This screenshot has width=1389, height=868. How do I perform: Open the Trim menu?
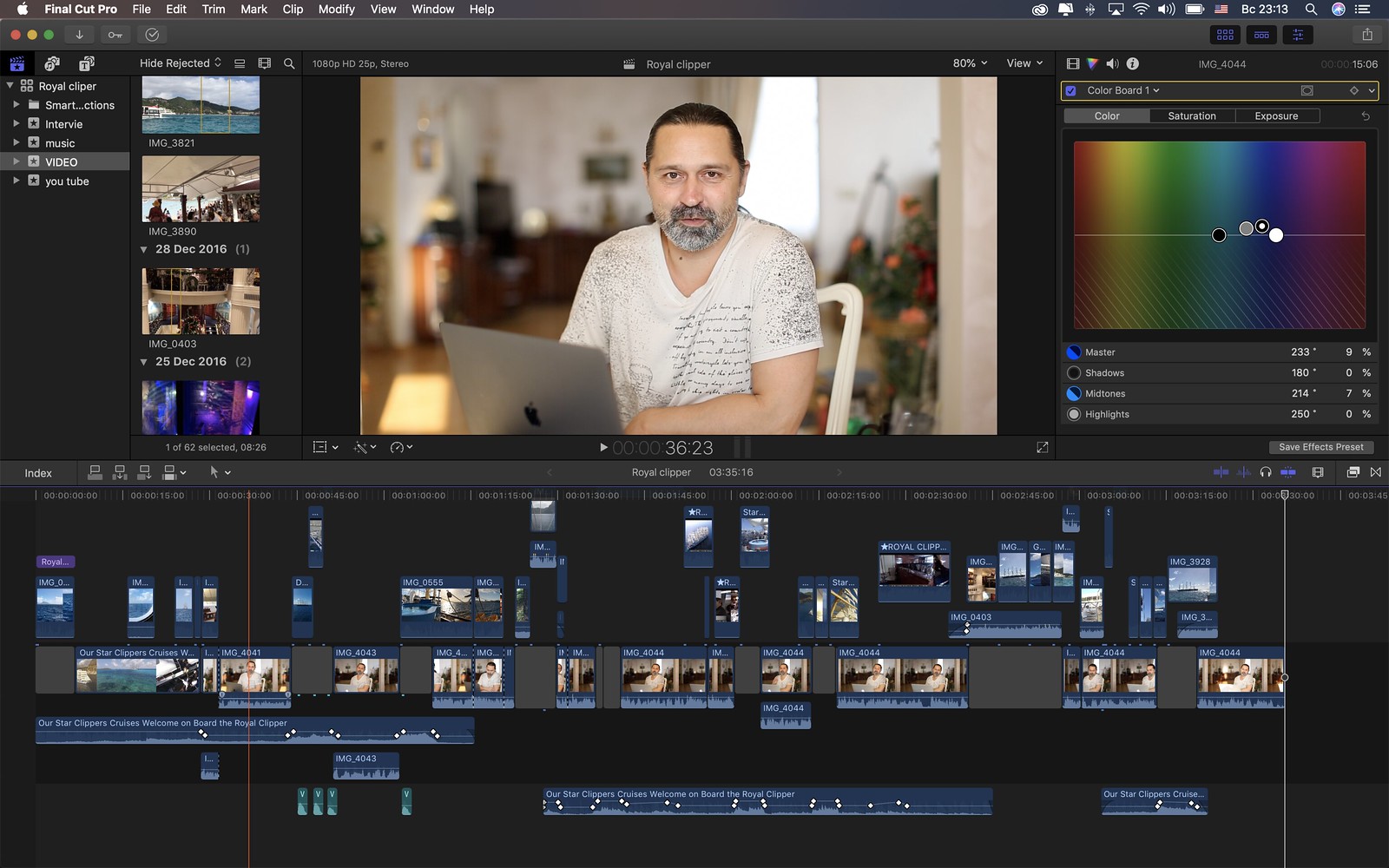(x=214, y=10)
